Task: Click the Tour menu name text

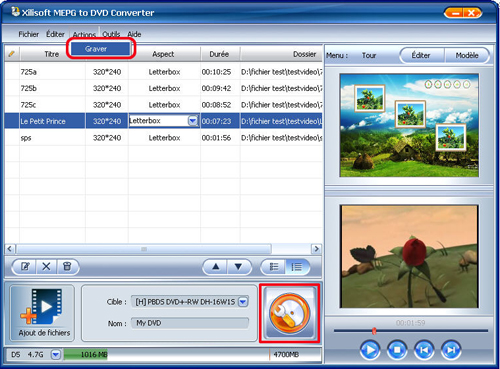Action: coord(369,55)
